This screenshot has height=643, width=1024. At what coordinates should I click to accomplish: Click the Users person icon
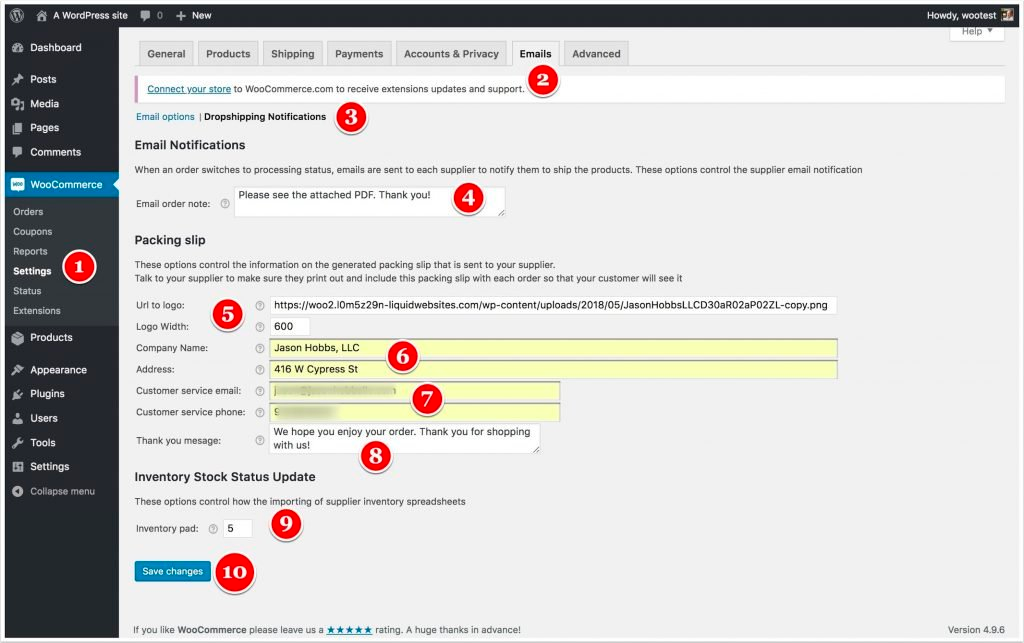(18, 418)
